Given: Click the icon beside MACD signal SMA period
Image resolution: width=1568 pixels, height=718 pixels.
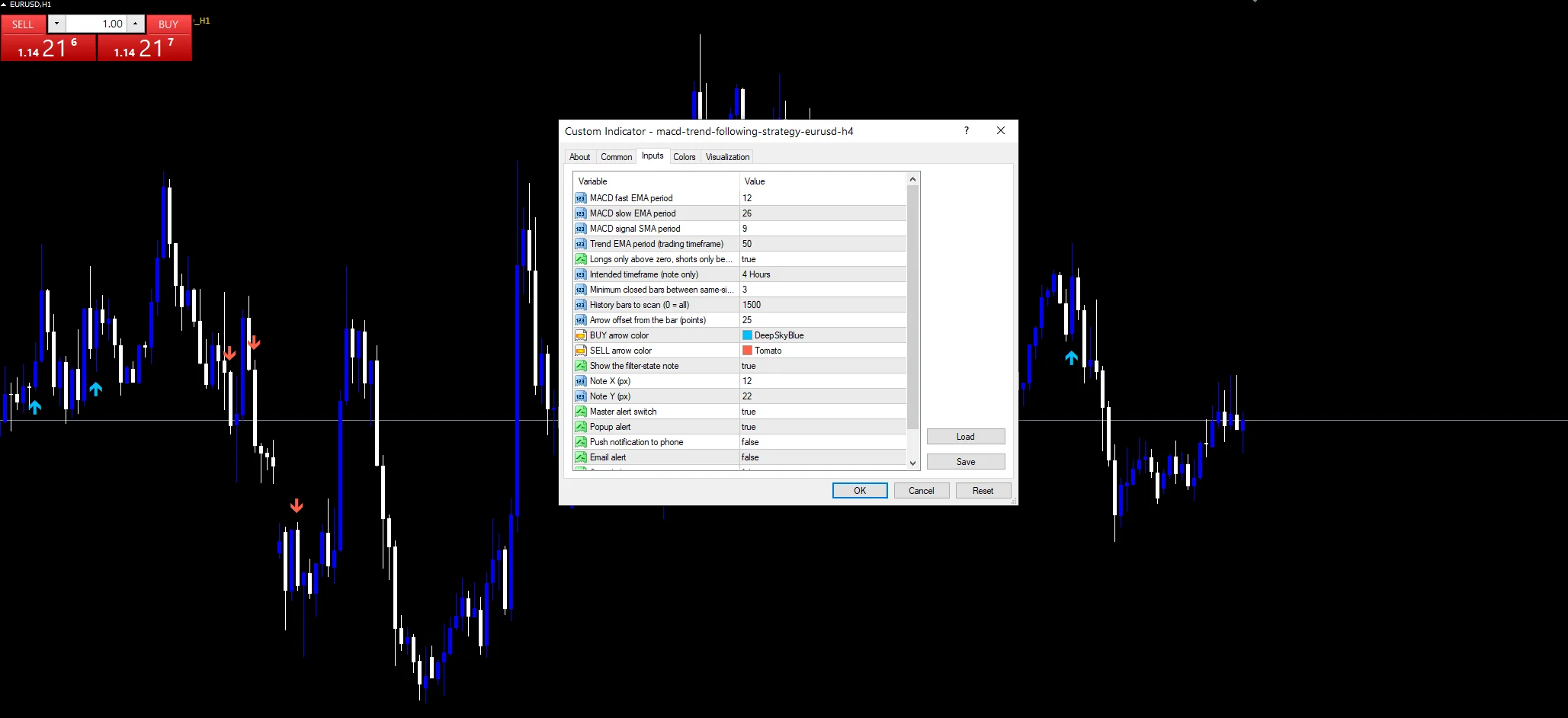Looking at the screenshot, I should (x=581, y=229).
